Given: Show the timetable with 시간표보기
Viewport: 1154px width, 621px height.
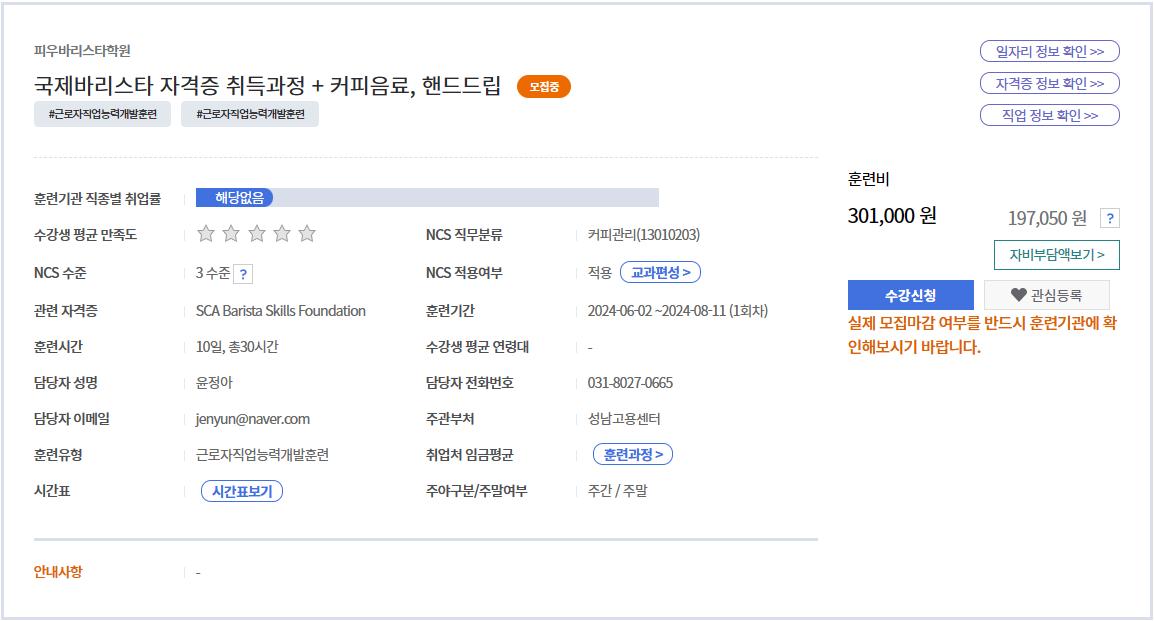Looking at the screenshot, I should [242, 491].
